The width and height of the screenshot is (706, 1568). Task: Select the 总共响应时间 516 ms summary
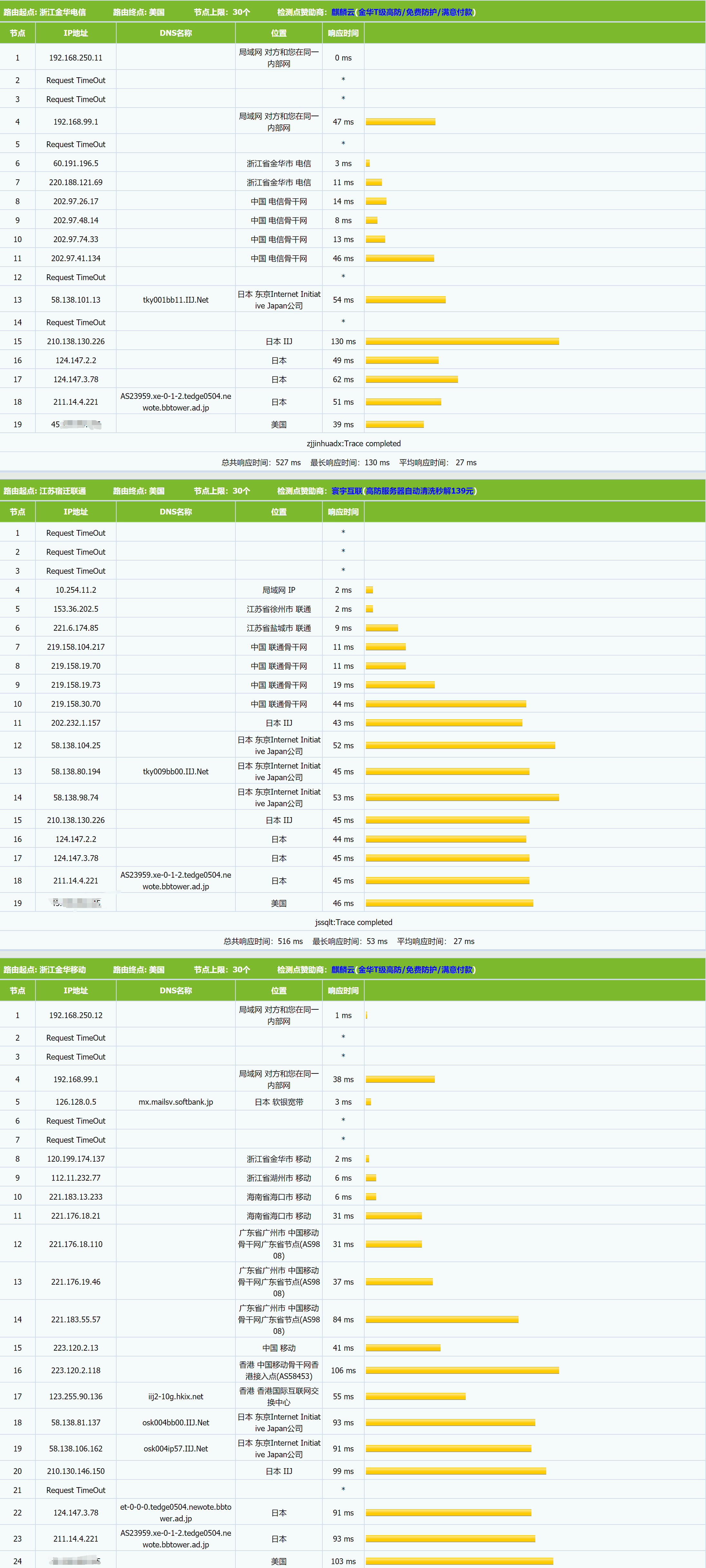click(x=262, y=941)
